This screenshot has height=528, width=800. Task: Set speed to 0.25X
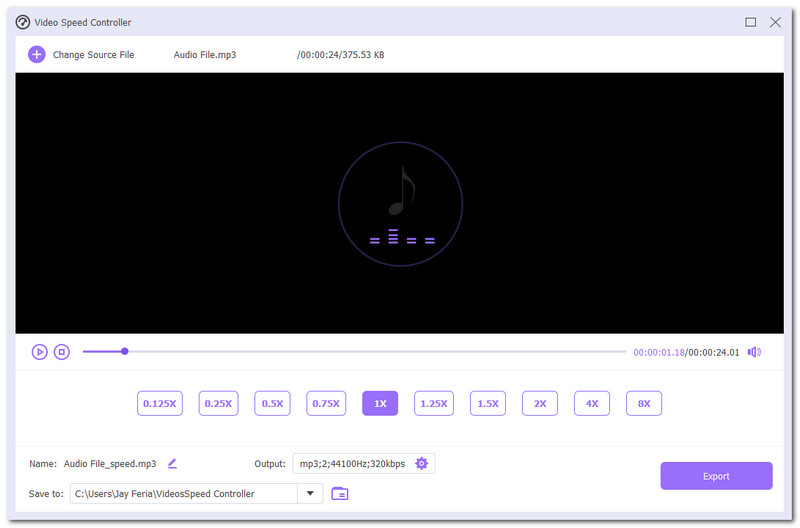coord(218,404)
